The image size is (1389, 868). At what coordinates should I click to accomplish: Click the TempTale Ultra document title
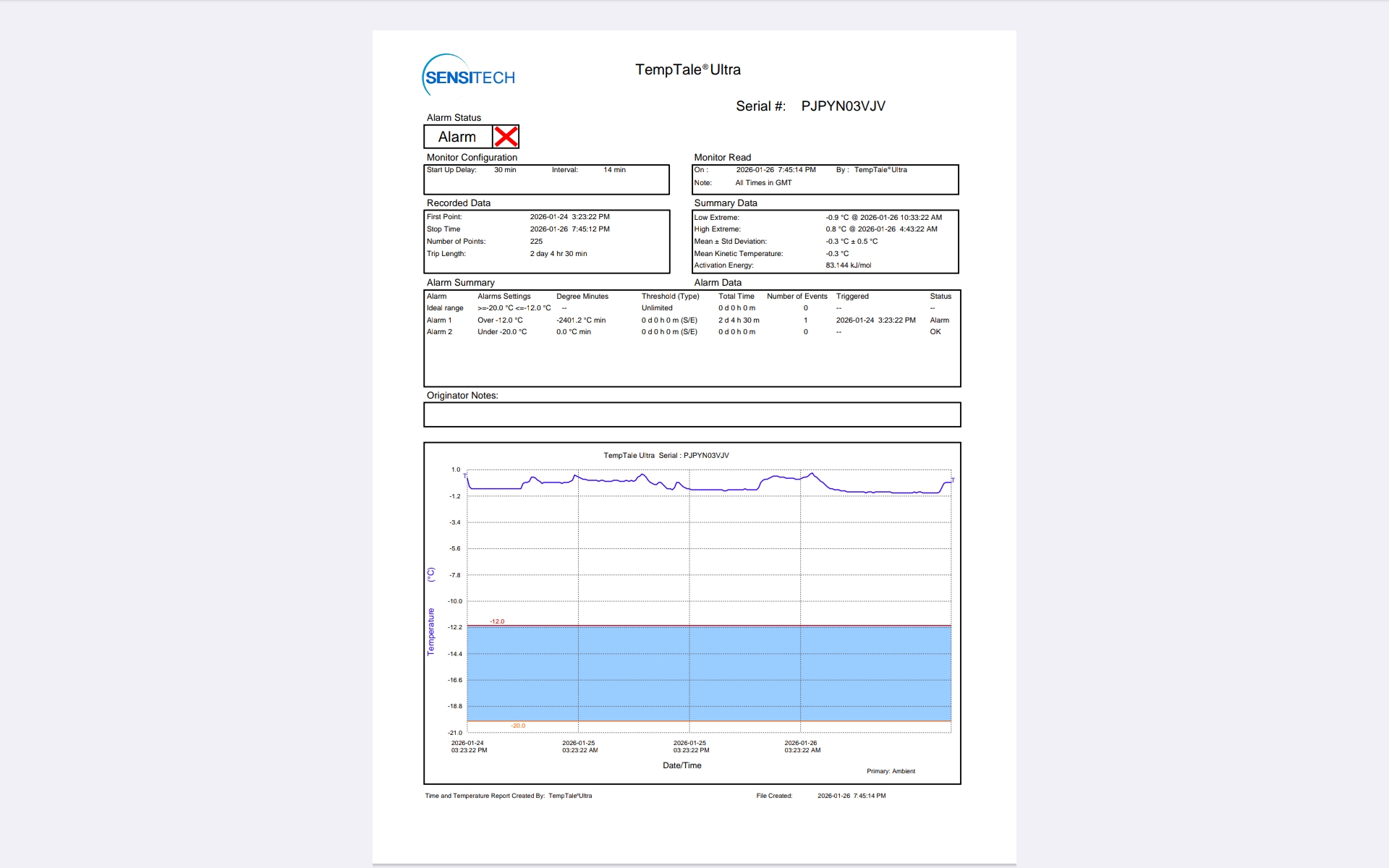[687, 69]
